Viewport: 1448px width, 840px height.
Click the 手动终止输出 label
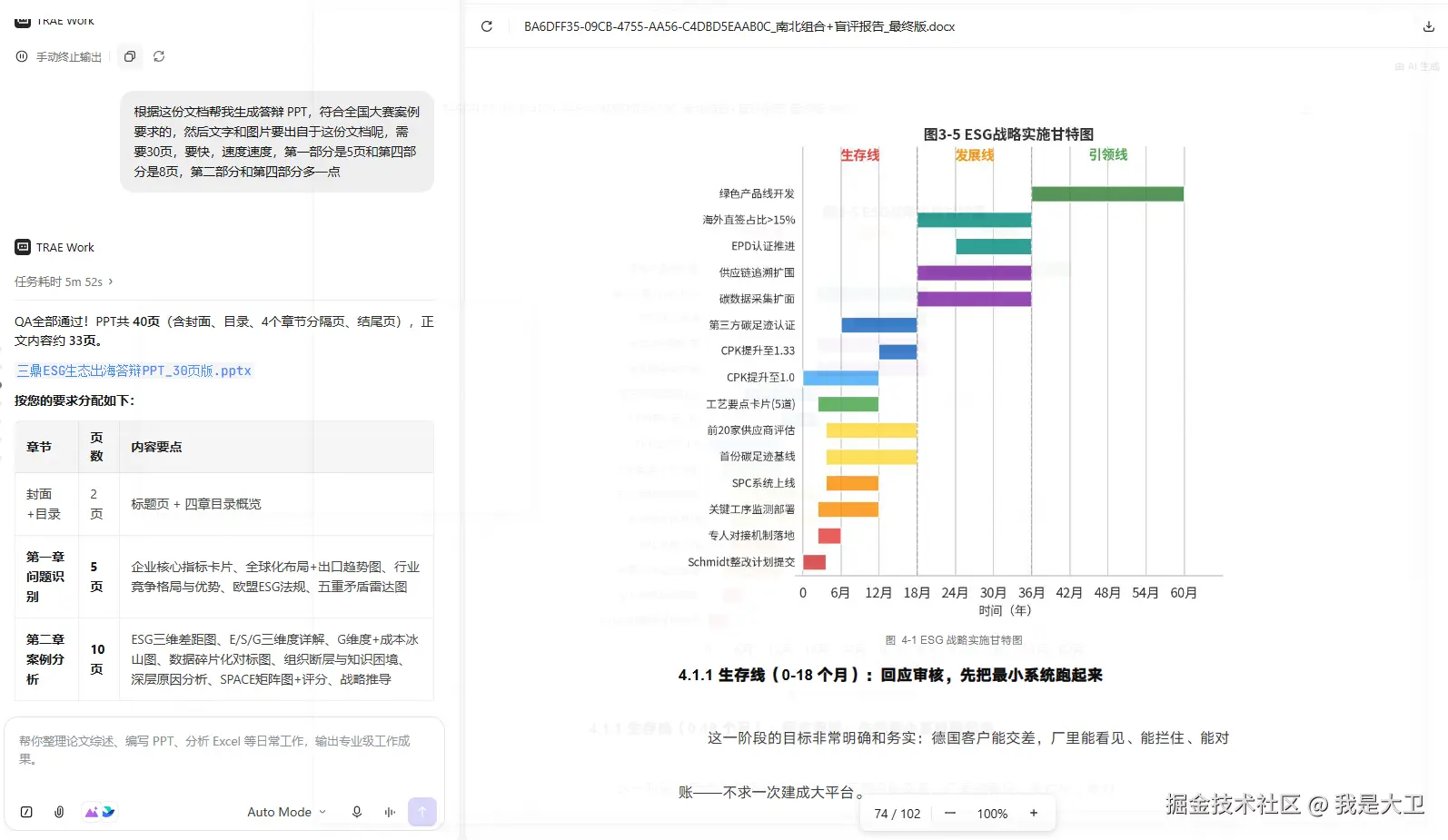click(x=69, y=57)
